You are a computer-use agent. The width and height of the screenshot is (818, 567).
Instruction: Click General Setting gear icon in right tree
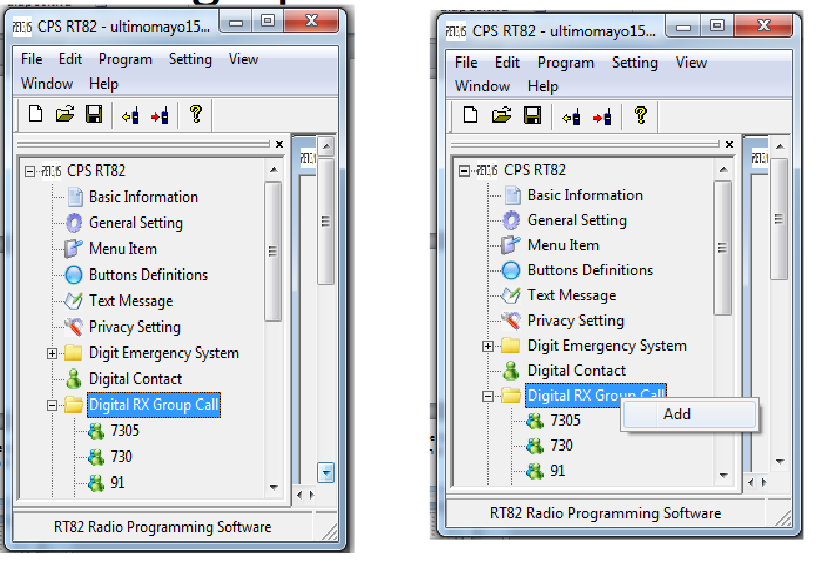pos(511,220)
